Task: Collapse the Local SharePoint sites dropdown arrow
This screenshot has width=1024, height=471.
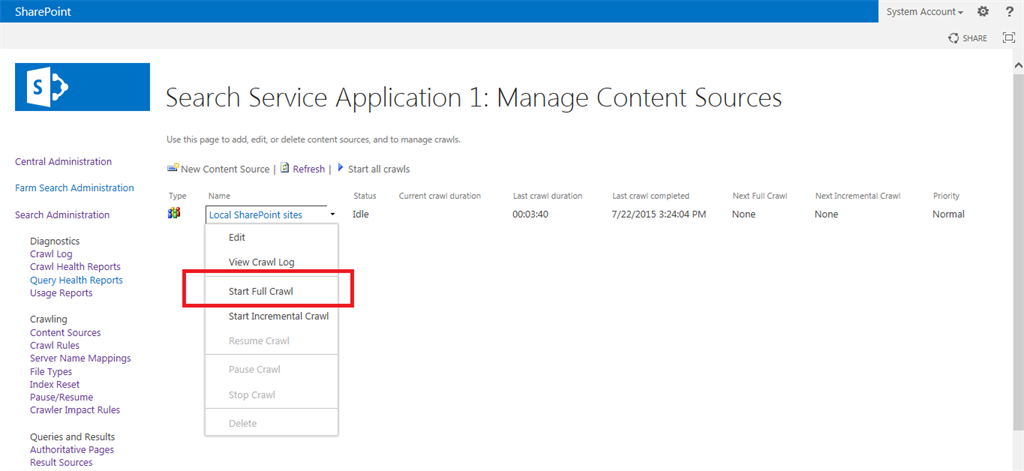Action: click(x=331, y=214)
